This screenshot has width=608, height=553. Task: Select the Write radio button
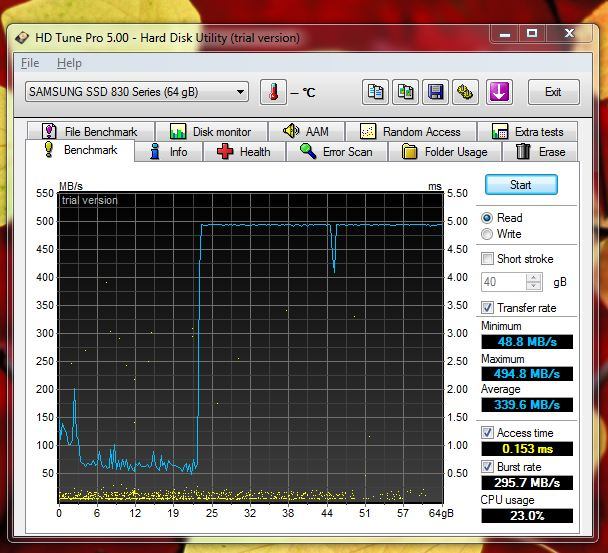[487, 234]
